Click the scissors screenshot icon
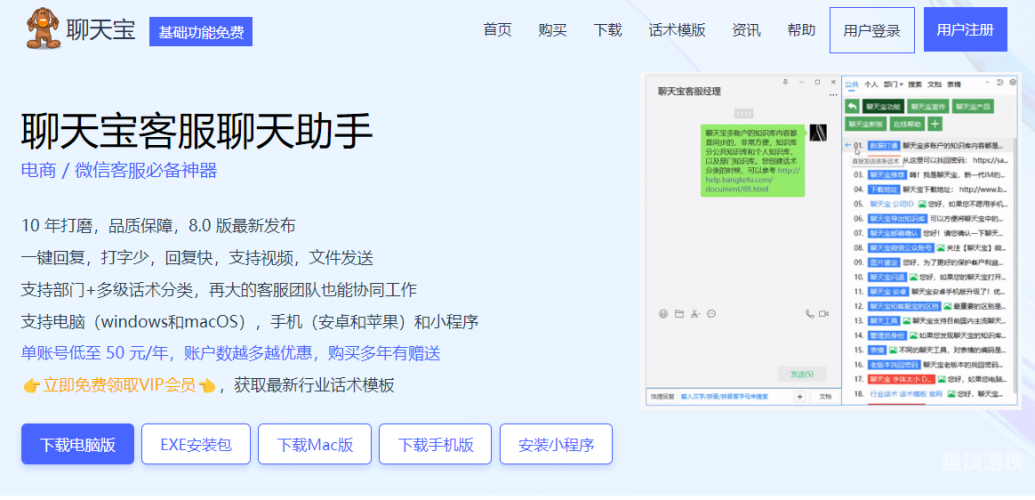The height and width of the screenshot is (500, 1035). point(695,314)
